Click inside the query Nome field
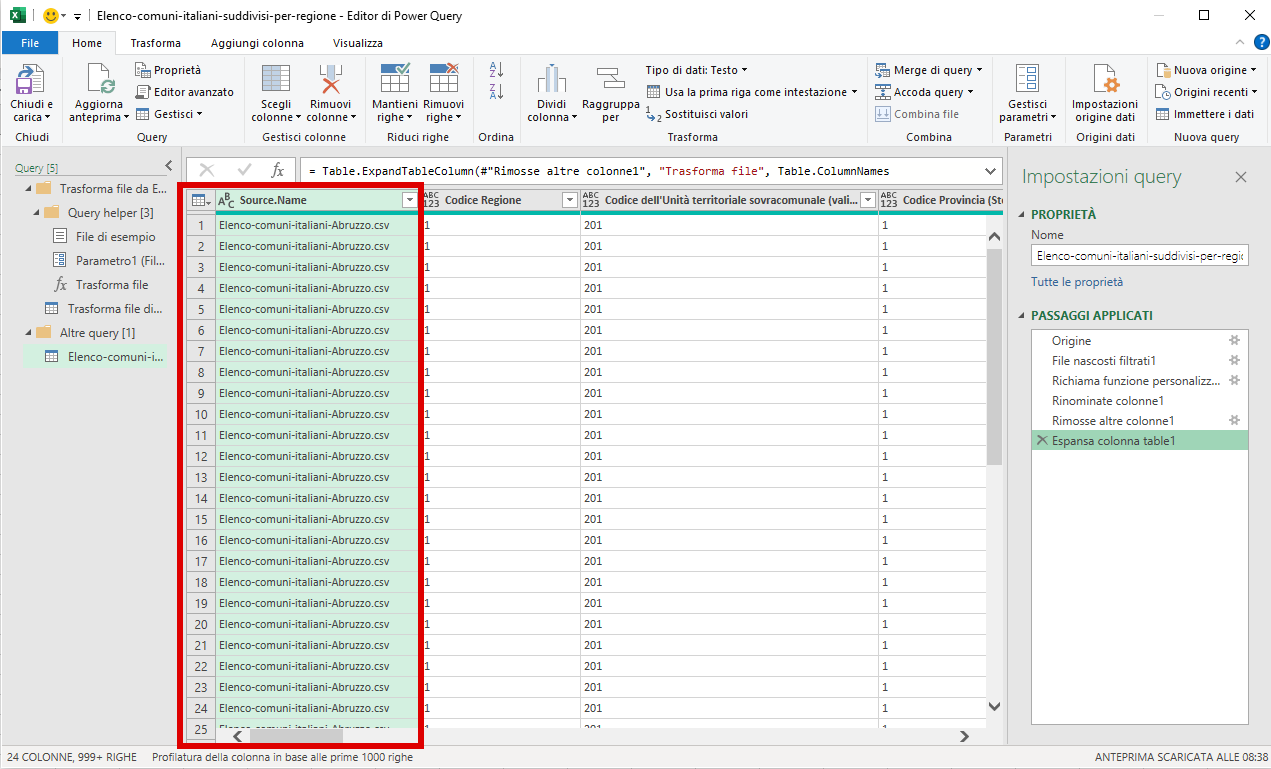The height and width of the screenshot is (769, 1271). pyautogui.click(x=1139, y=255)
